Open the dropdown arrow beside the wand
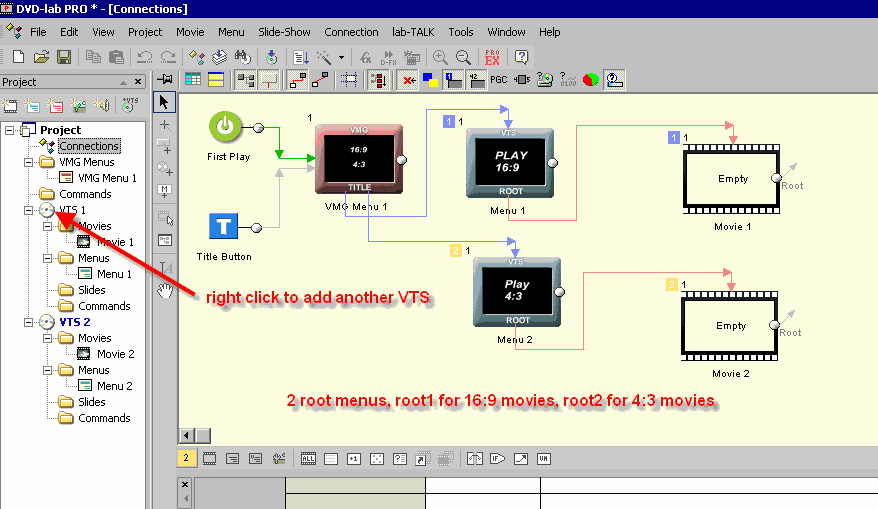This screenshot has height=509, width=878. [341, 57]
